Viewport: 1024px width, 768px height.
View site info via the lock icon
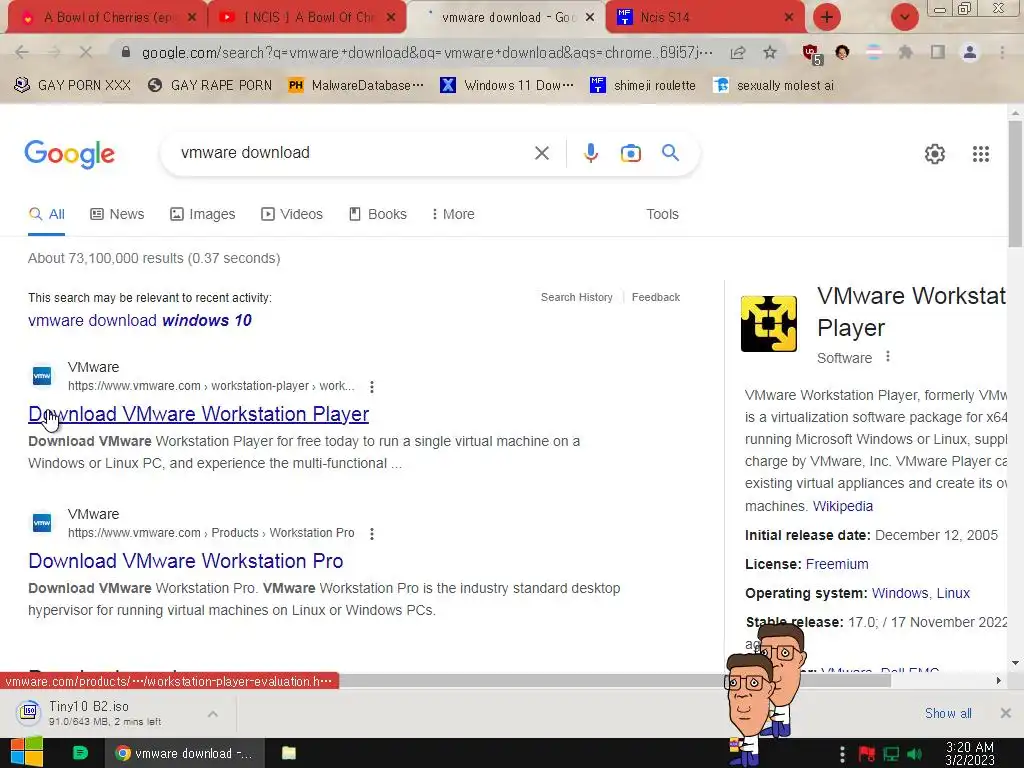coord(126,52)
